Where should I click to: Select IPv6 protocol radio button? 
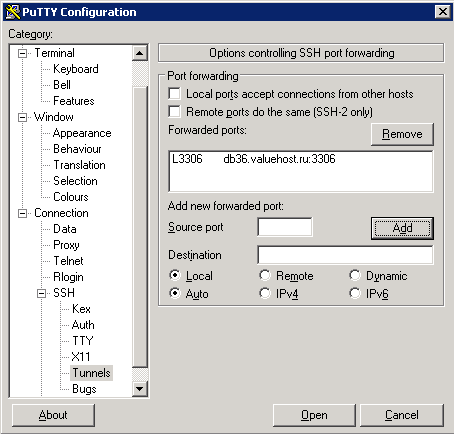355,293
